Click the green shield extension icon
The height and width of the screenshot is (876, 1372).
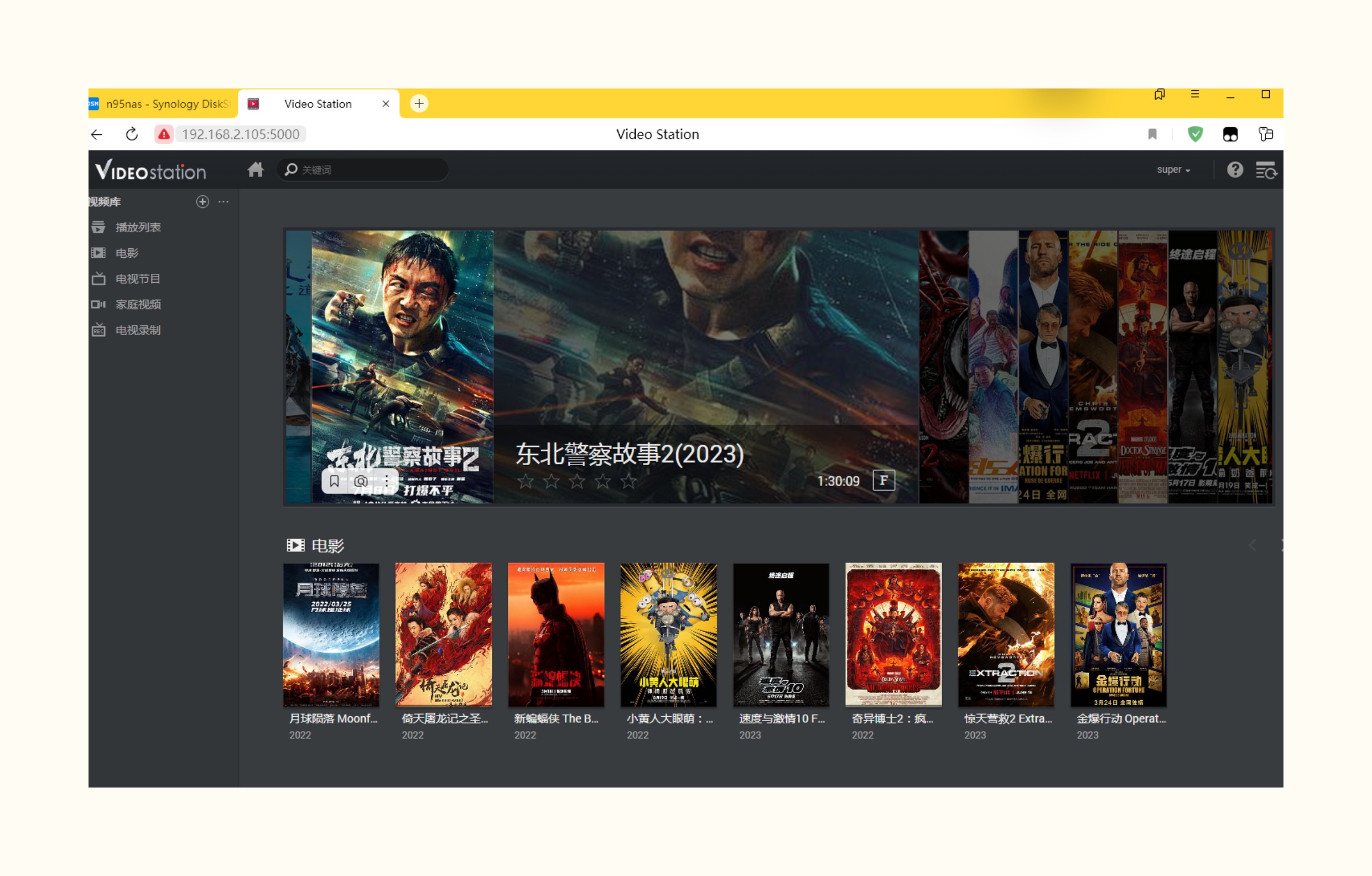click(1195, 134)
